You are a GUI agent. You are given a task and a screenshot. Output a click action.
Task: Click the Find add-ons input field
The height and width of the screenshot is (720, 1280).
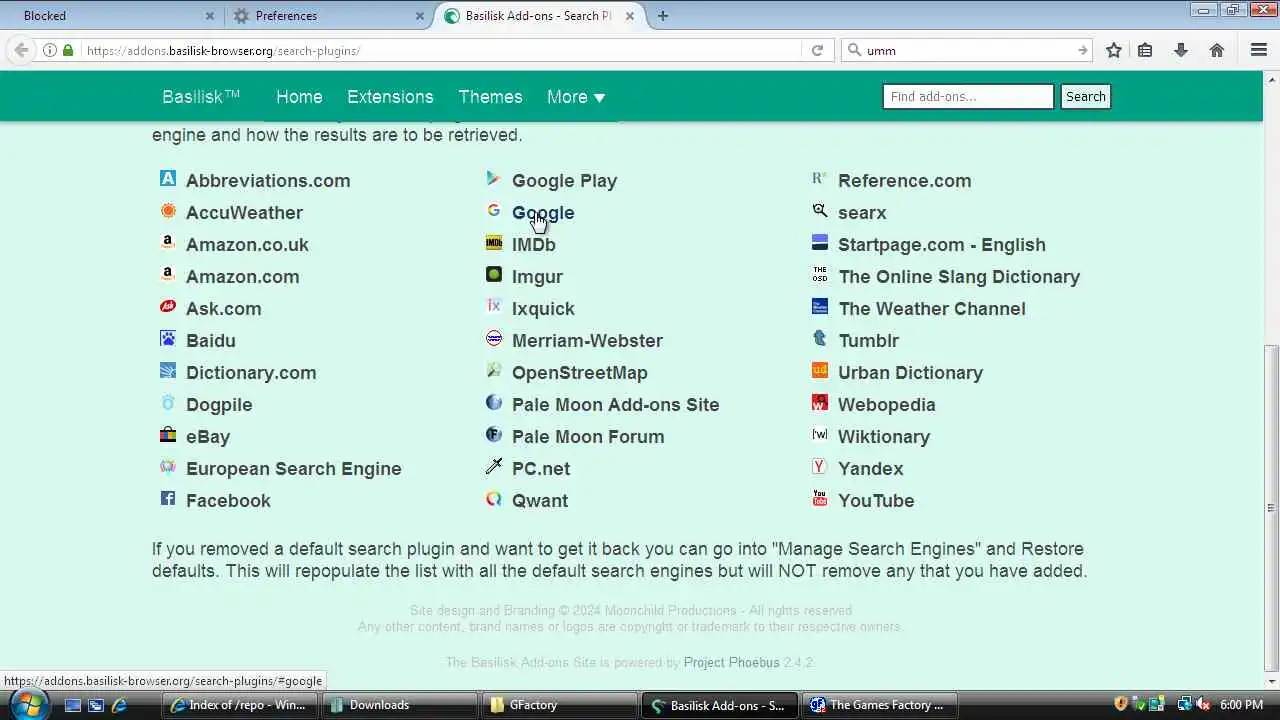click(968, 96)
